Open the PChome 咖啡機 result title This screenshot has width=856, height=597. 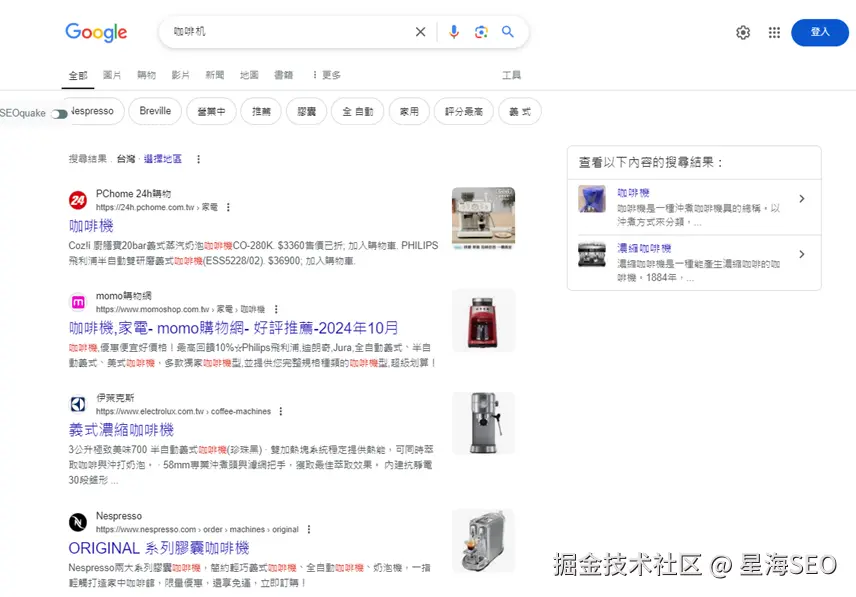91,226
